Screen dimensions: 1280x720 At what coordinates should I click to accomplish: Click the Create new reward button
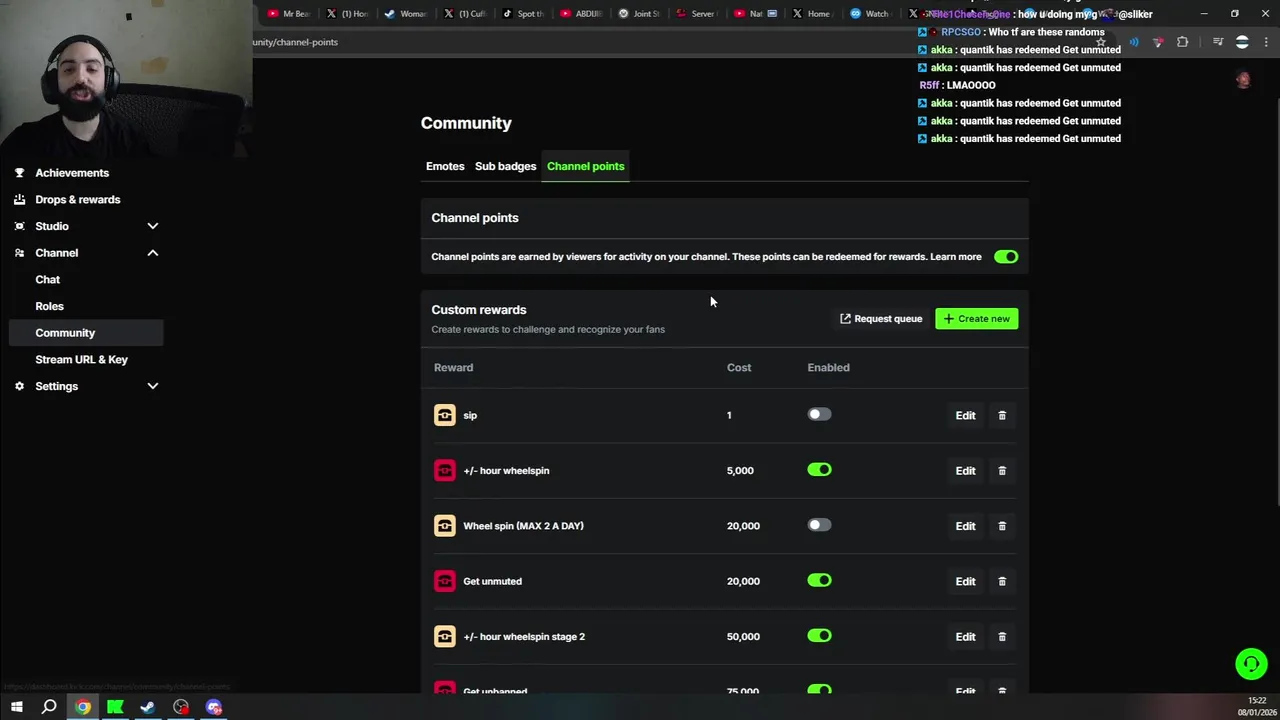click(976, 319)
